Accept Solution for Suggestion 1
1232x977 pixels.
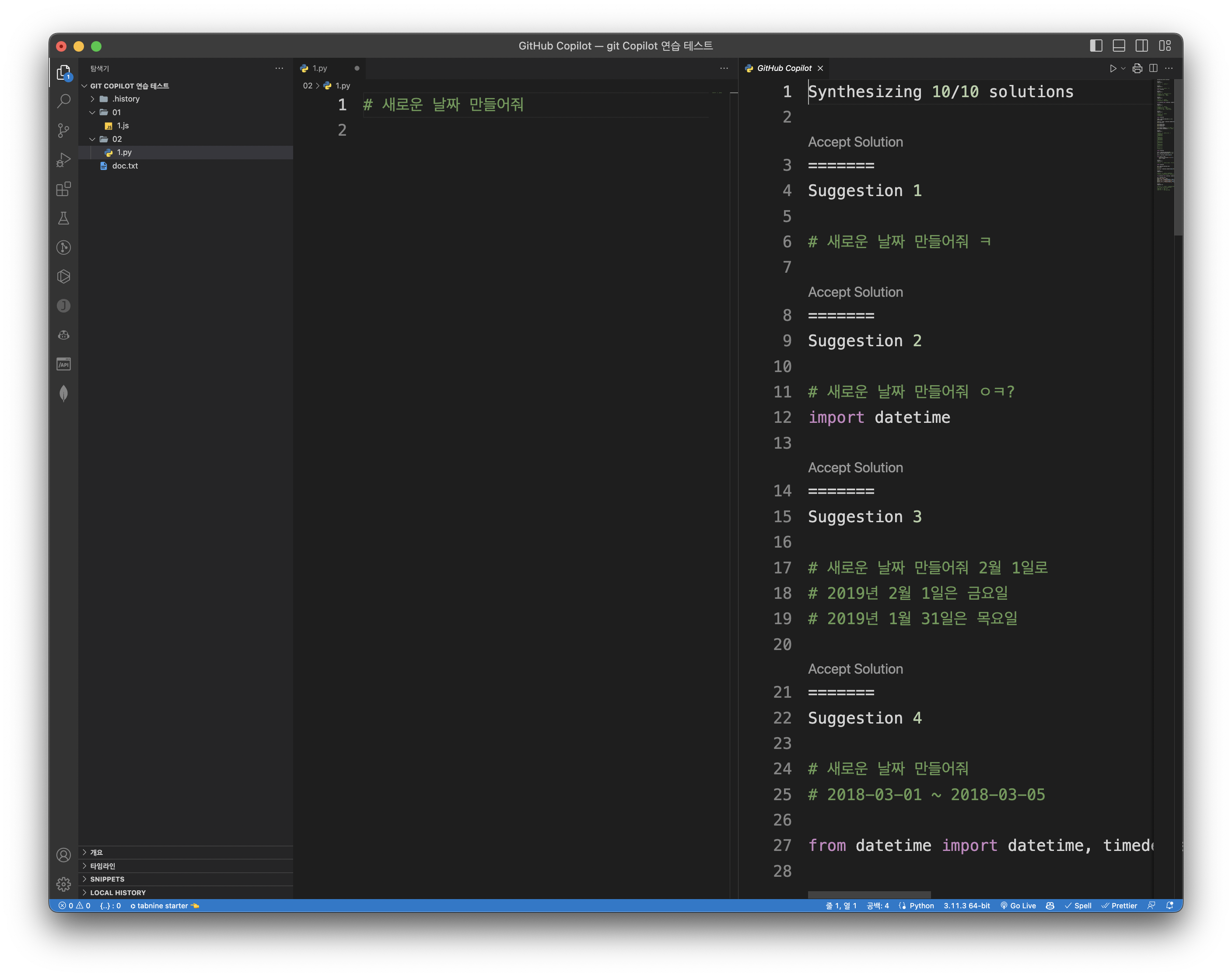tap(855, 142)
